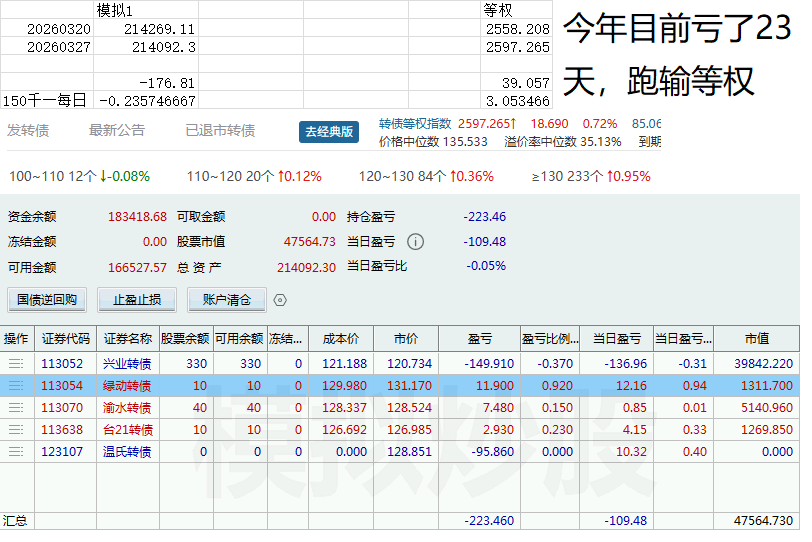Click the 账户清仓 button
The width and height of the screenshot is (812, 542).
[x=226, y=299]
